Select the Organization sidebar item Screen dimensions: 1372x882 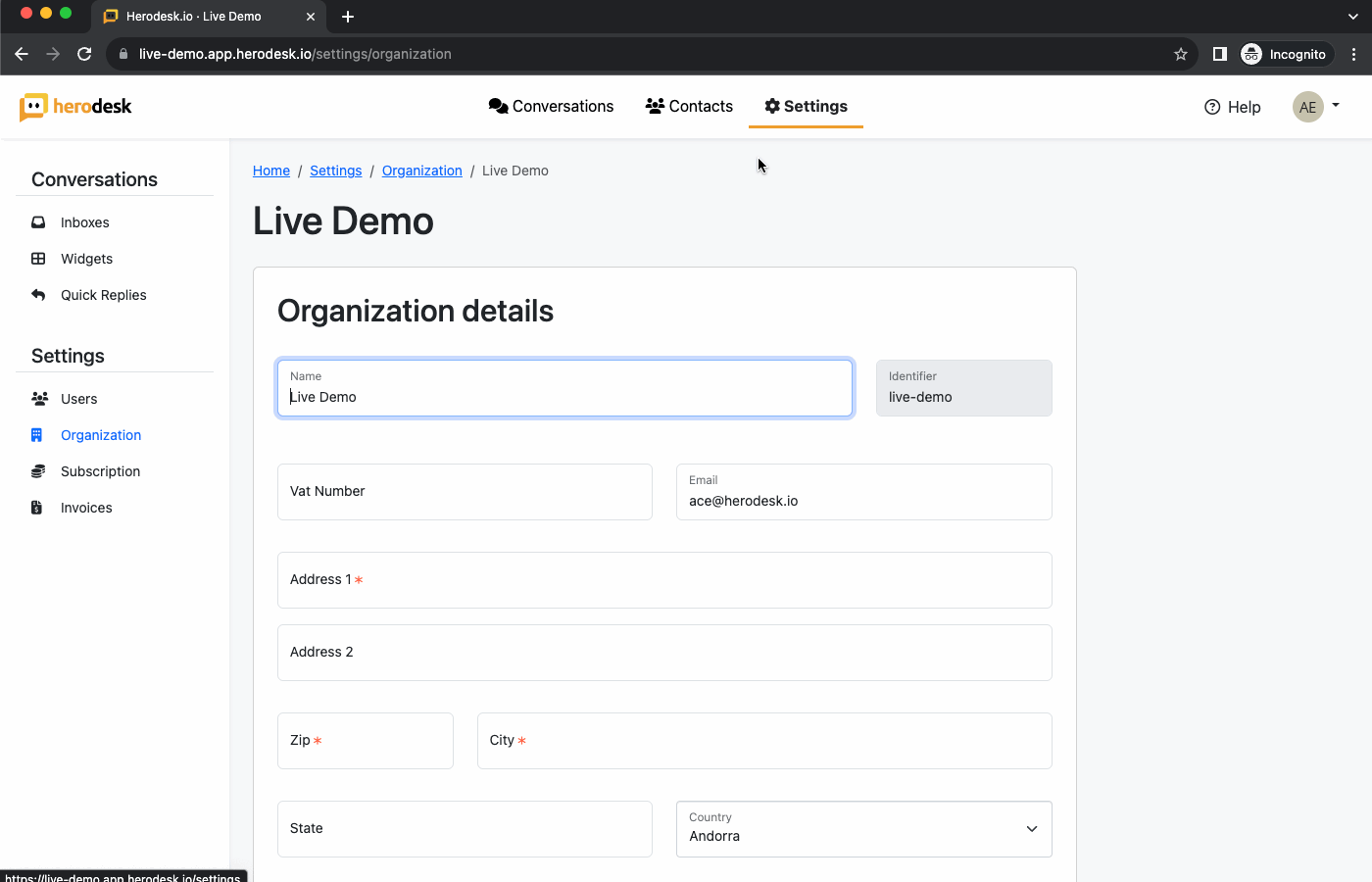pos(100,435)
